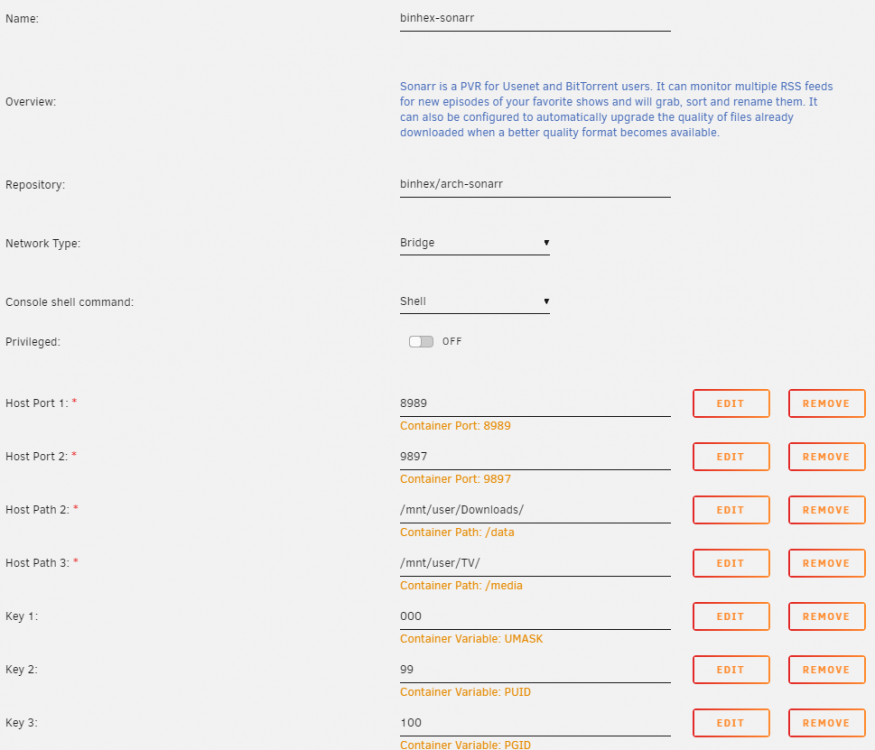The image size is (875, 750).
Task: Remove Host Path 2 mapping
Action: 826,510
